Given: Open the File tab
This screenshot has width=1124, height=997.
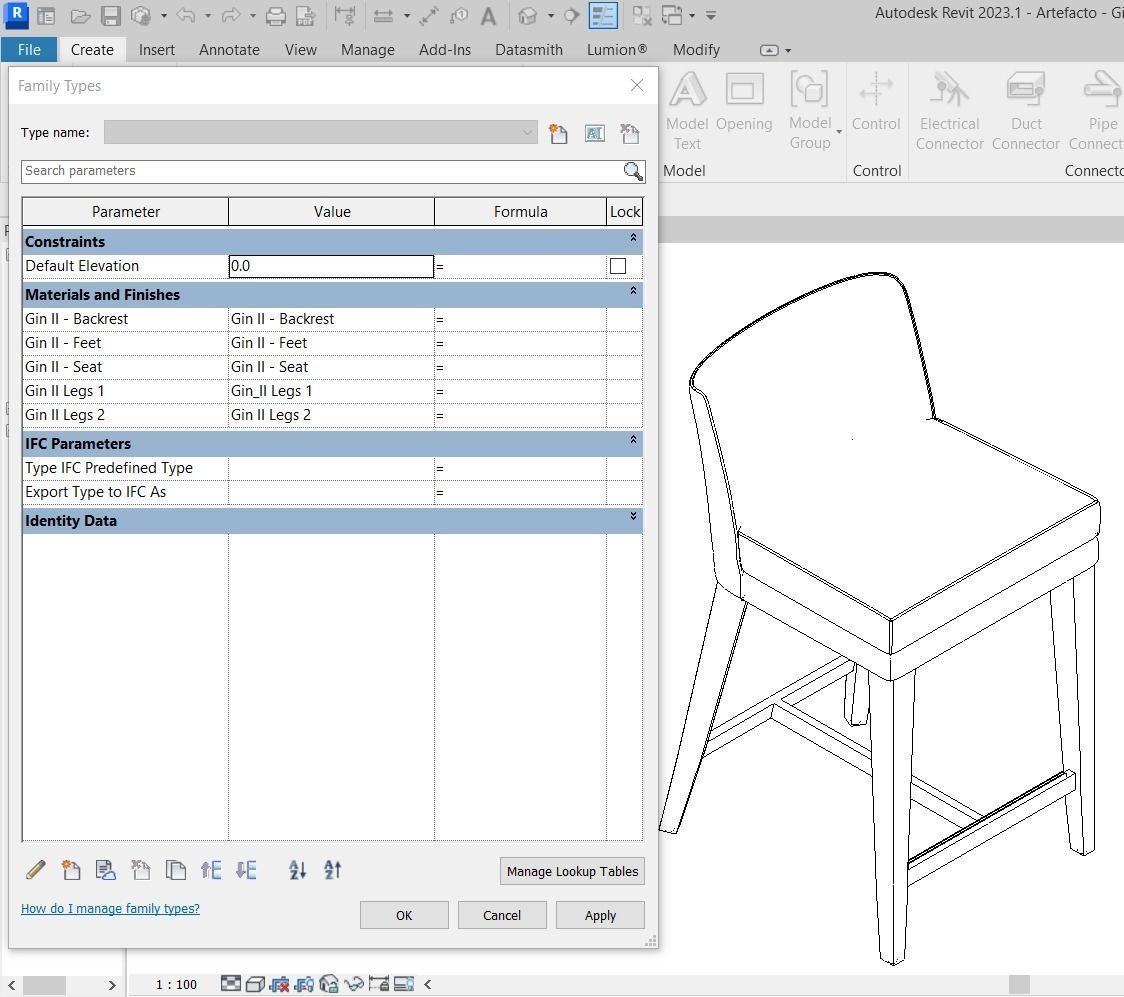Looking at the screenshot, I should pyautogui.click(x=29, y=49).
